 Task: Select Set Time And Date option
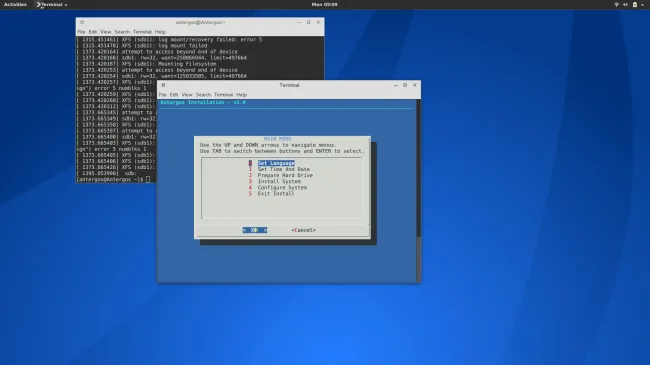[x=284, y=169]
